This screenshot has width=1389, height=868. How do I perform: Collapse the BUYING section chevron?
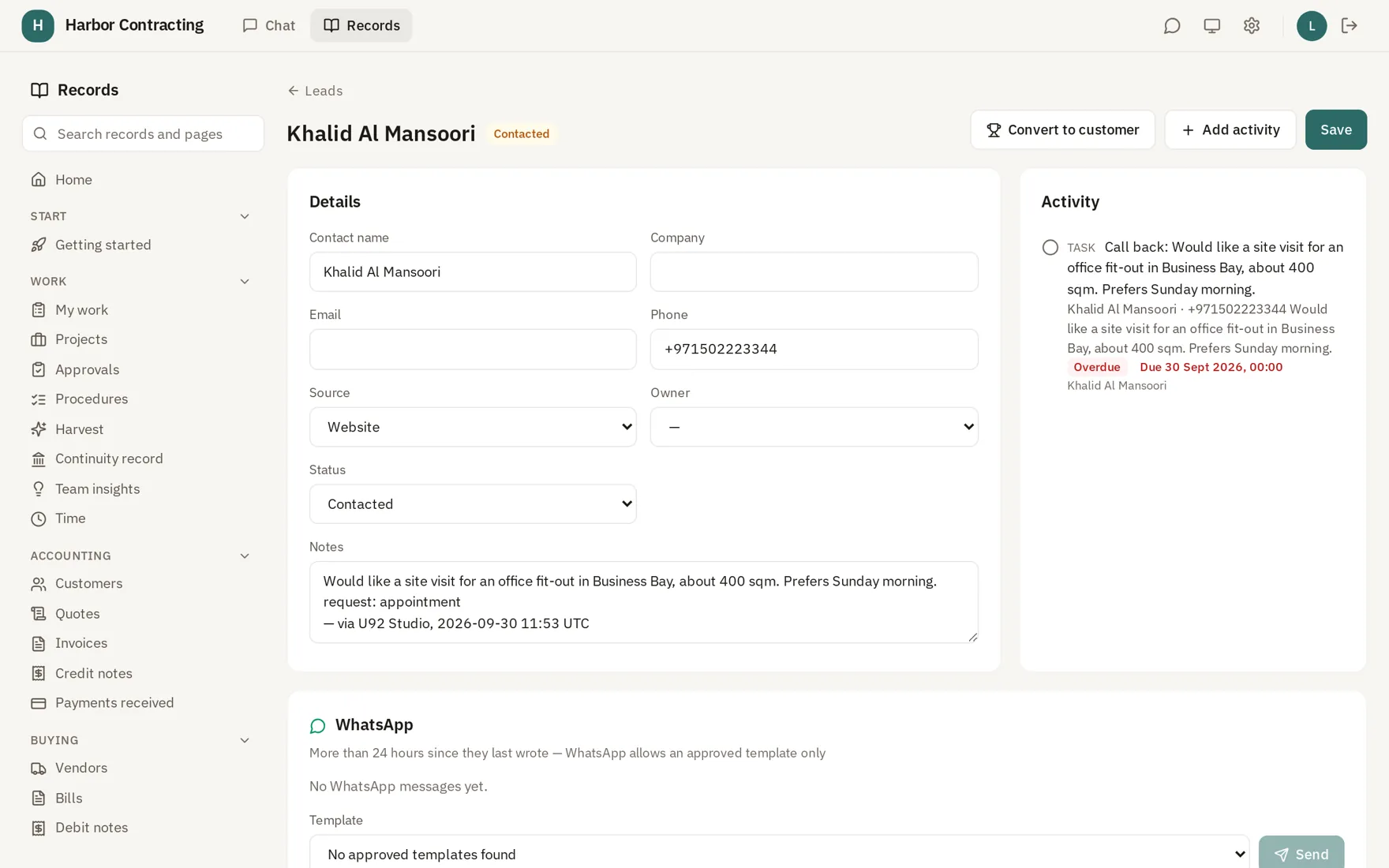[245, 740]
